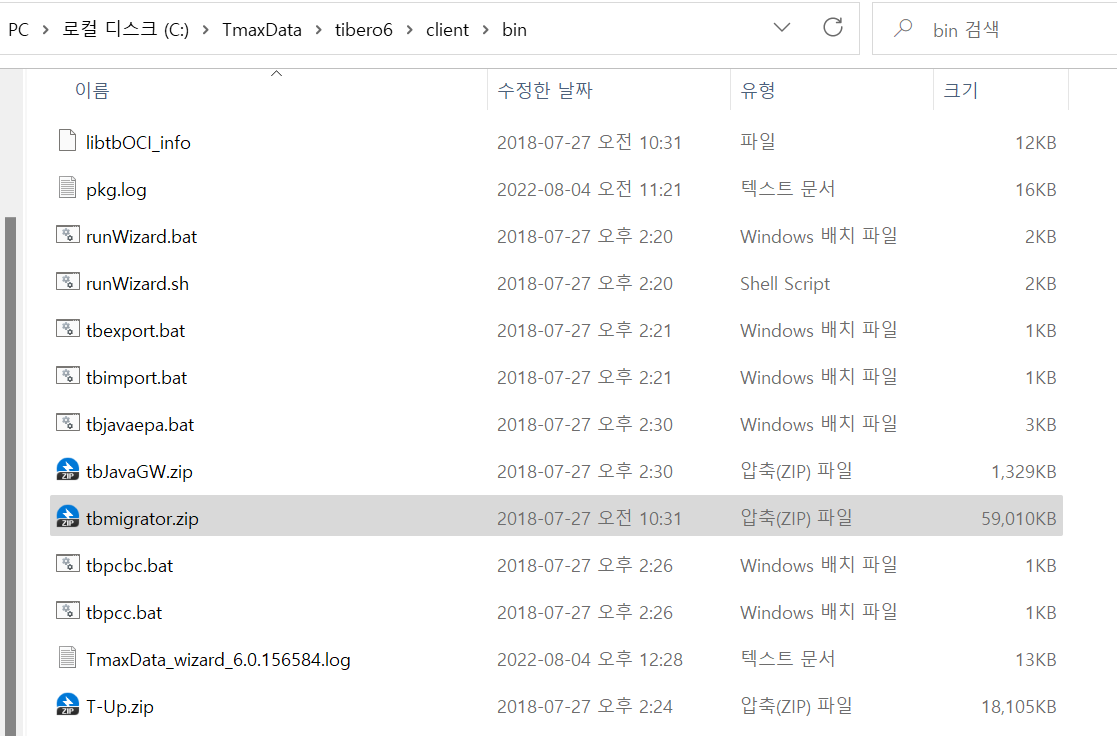Click 텍스트 문서 type of pkg.log
The height and width of the screenshot is (736, 1117).
[x=787, y=189]
